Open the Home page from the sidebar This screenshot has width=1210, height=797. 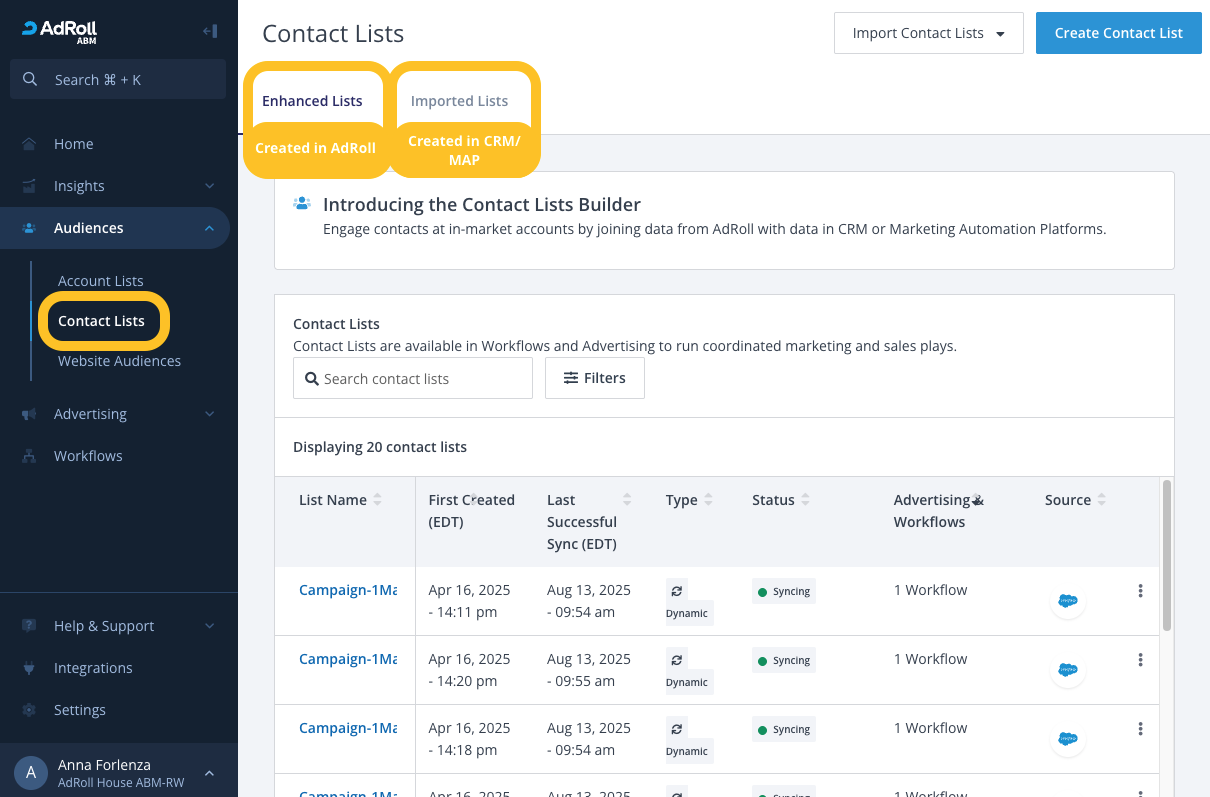coord(73,144)
